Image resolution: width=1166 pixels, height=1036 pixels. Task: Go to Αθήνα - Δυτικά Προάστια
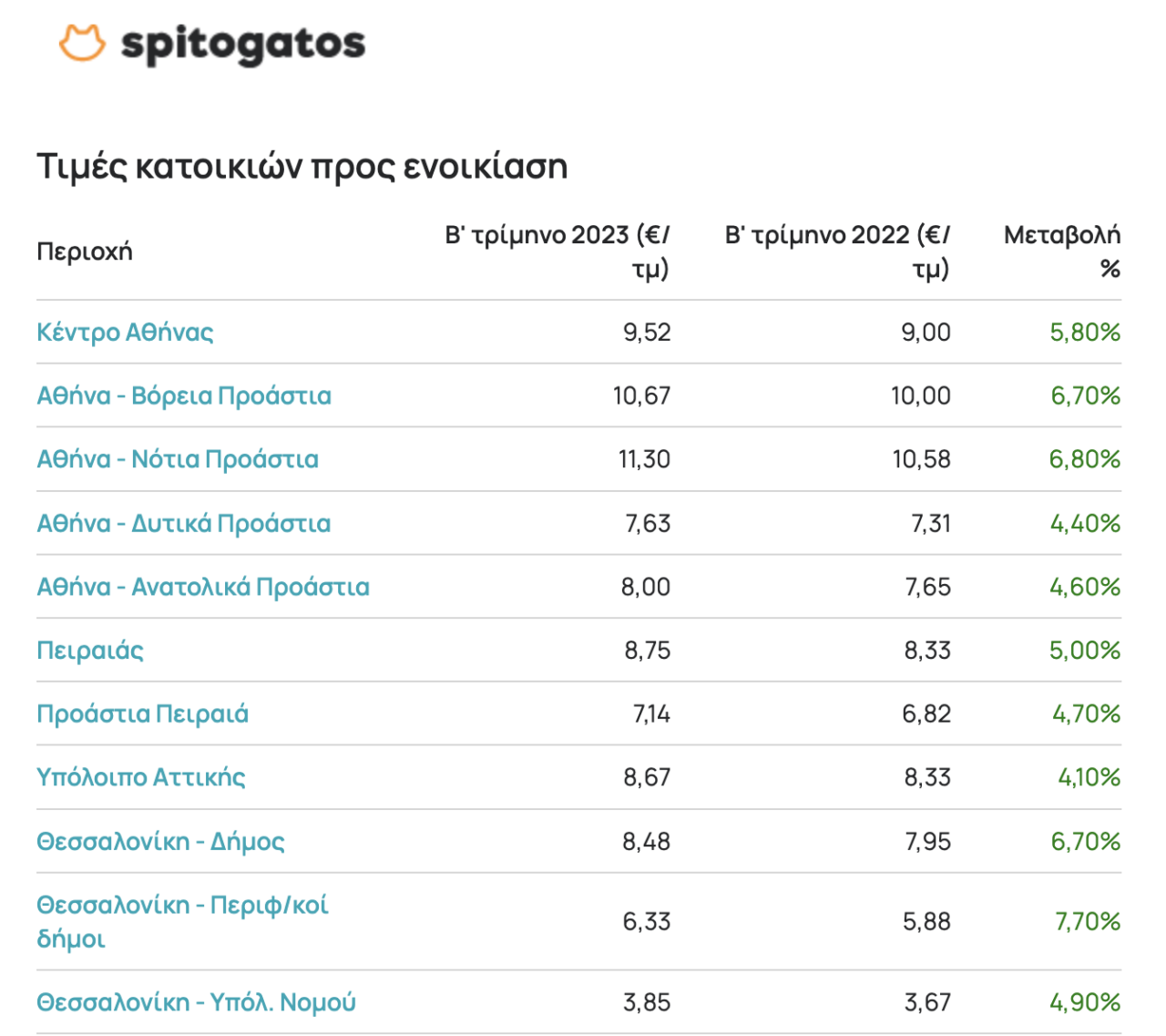click(x=184, y=523)
